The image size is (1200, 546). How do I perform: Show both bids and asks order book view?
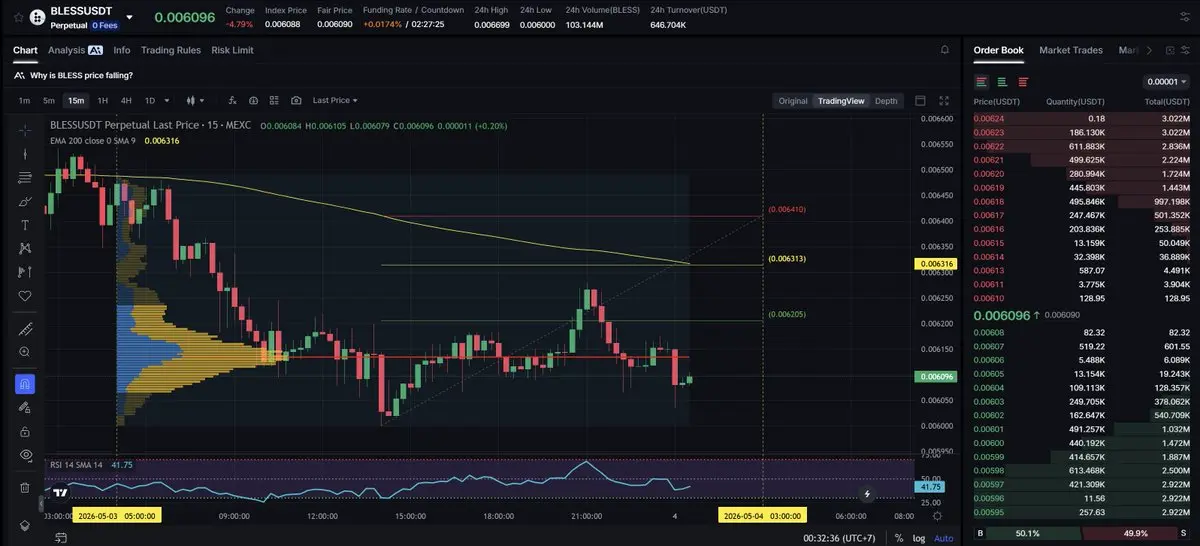click(x=982, y=81)
